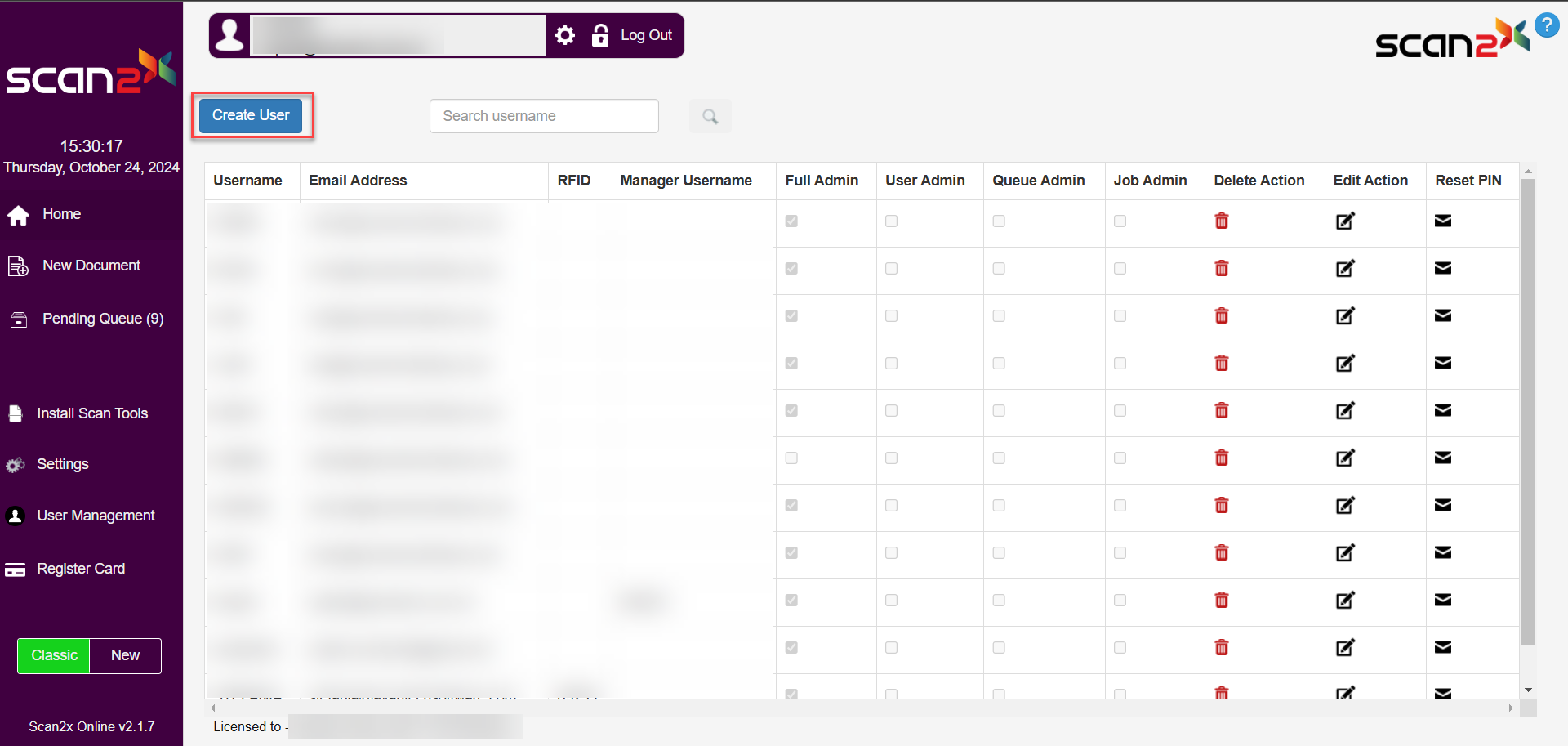Switch to the New interface mode
This screenshot has width=1568, height=746.
click(x=125, y=655)
